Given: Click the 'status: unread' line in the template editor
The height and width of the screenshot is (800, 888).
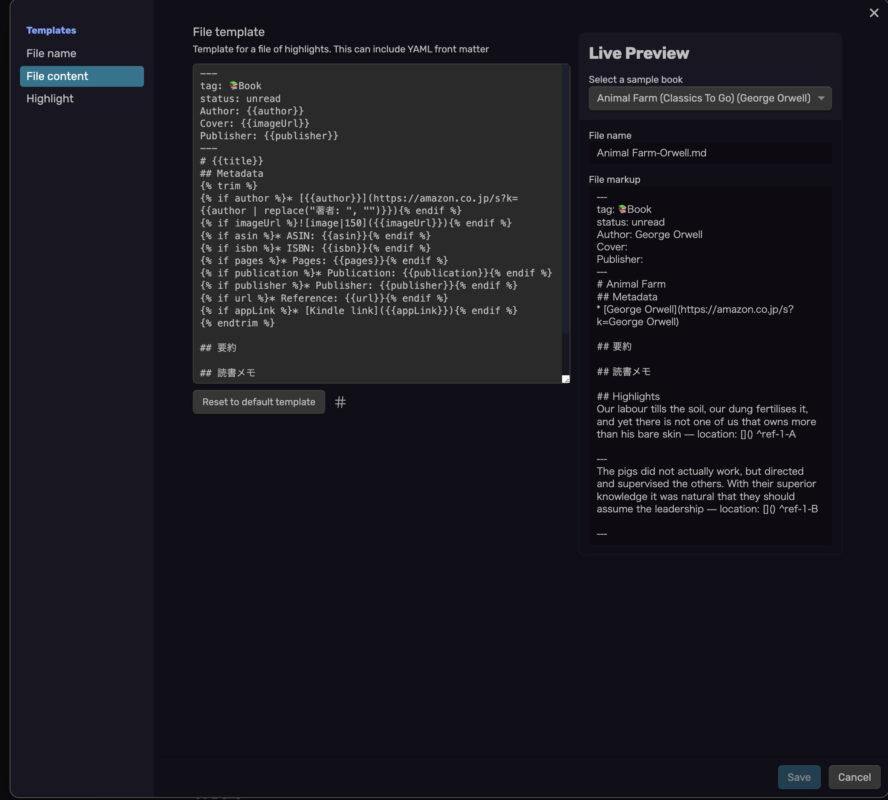Looking at the screenshot, I should click(240, 99).
